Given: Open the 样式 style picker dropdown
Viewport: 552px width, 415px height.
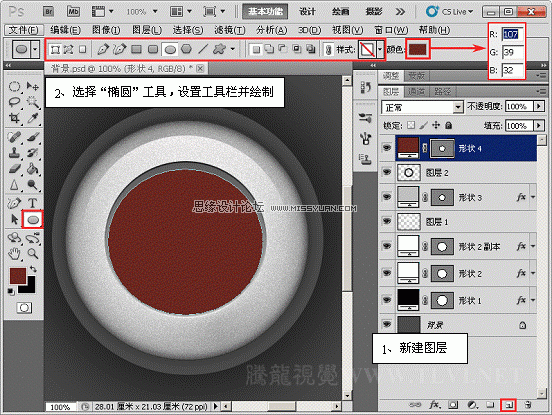Looking at the screenshot, I should [380, 49].
